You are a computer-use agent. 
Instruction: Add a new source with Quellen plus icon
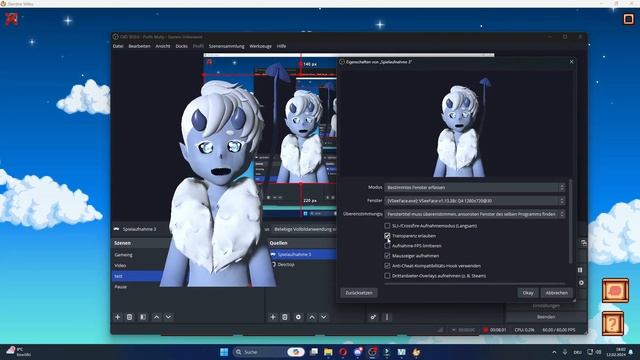click(x=273, y=317)
